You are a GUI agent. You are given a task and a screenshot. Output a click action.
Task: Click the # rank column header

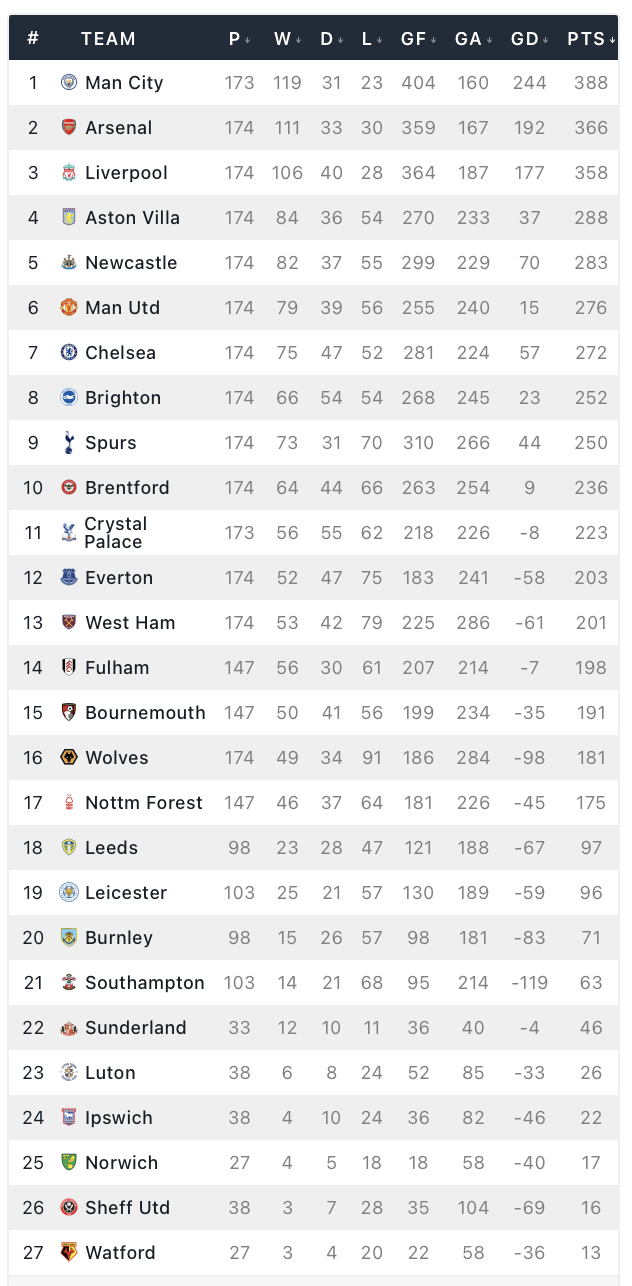[33, 39]
